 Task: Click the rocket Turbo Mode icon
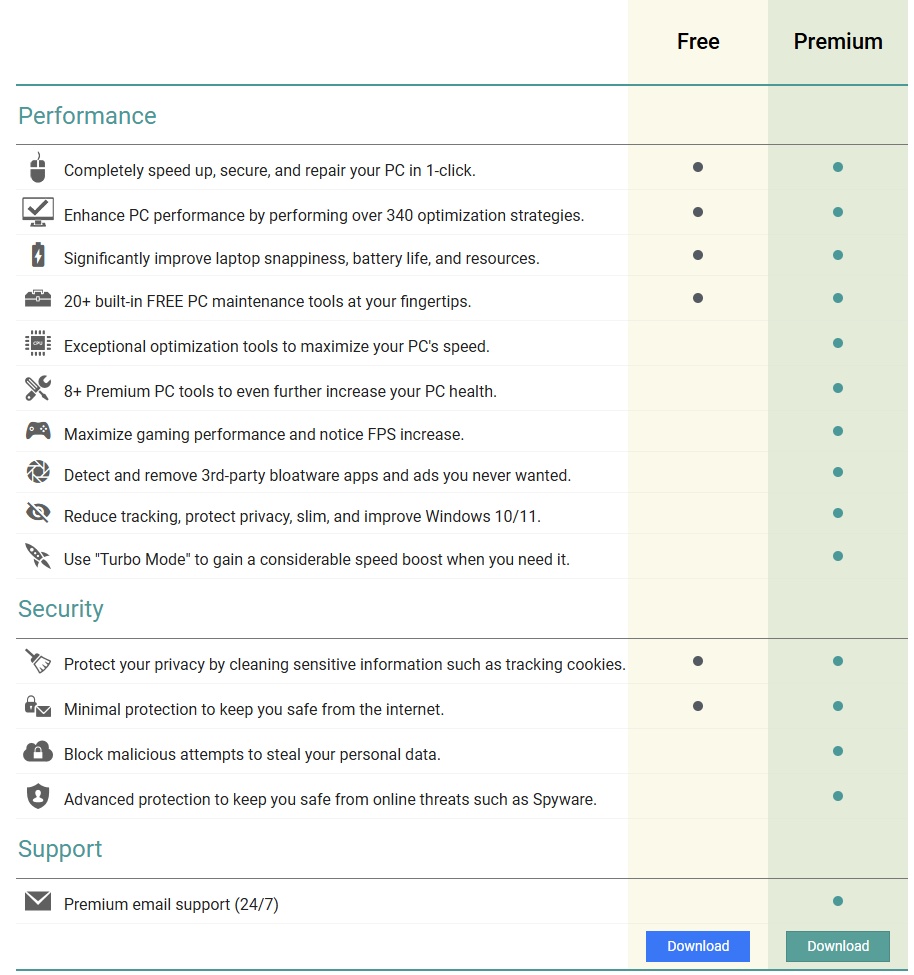click(x=38, y=557)
